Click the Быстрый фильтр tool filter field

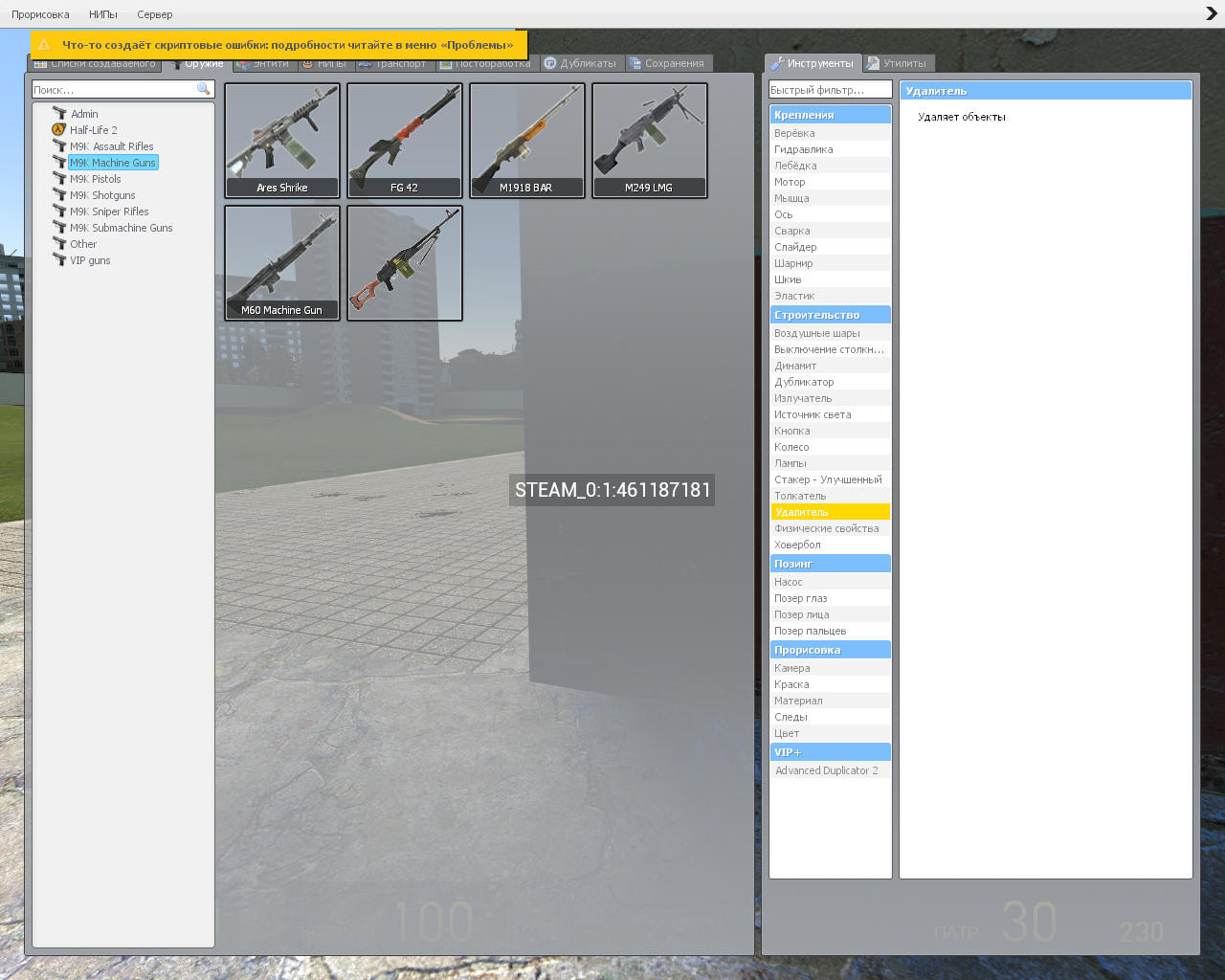tap(831, 89)
